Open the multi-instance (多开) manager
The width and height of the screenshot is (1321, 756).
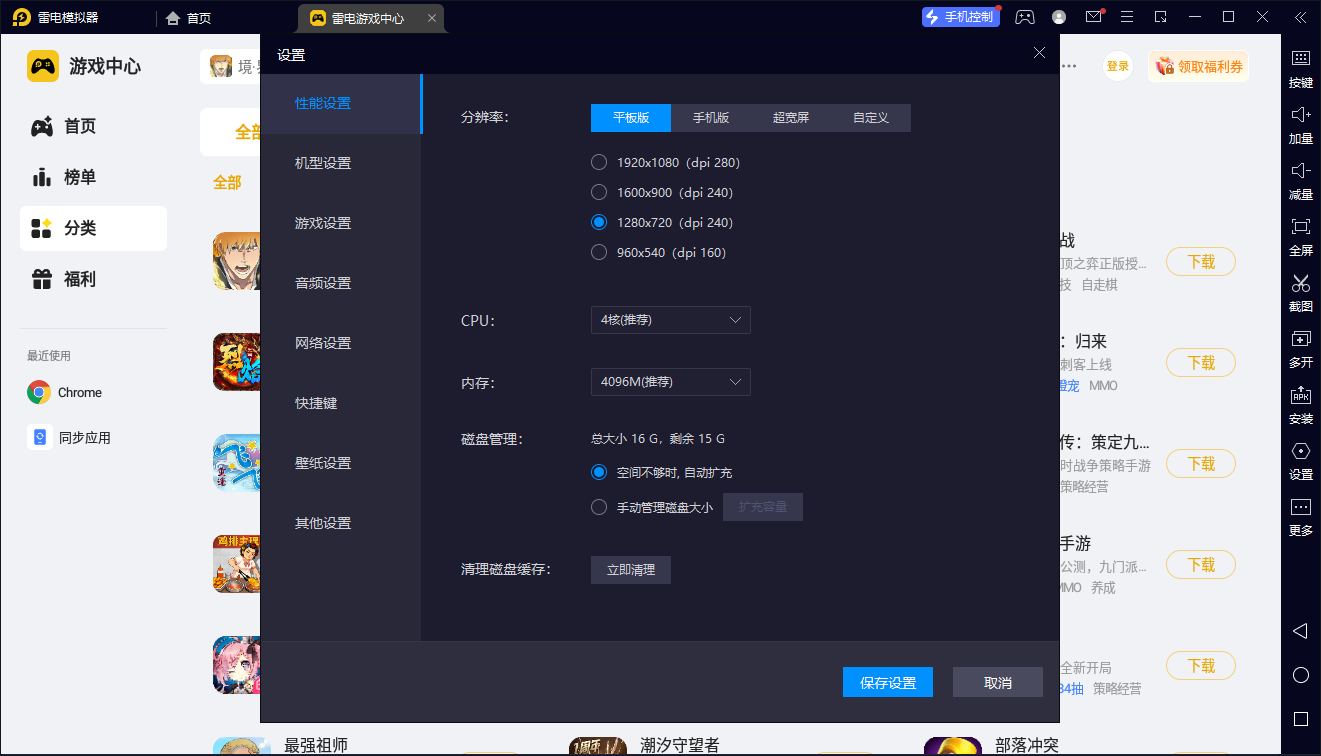click(1300, 350)
